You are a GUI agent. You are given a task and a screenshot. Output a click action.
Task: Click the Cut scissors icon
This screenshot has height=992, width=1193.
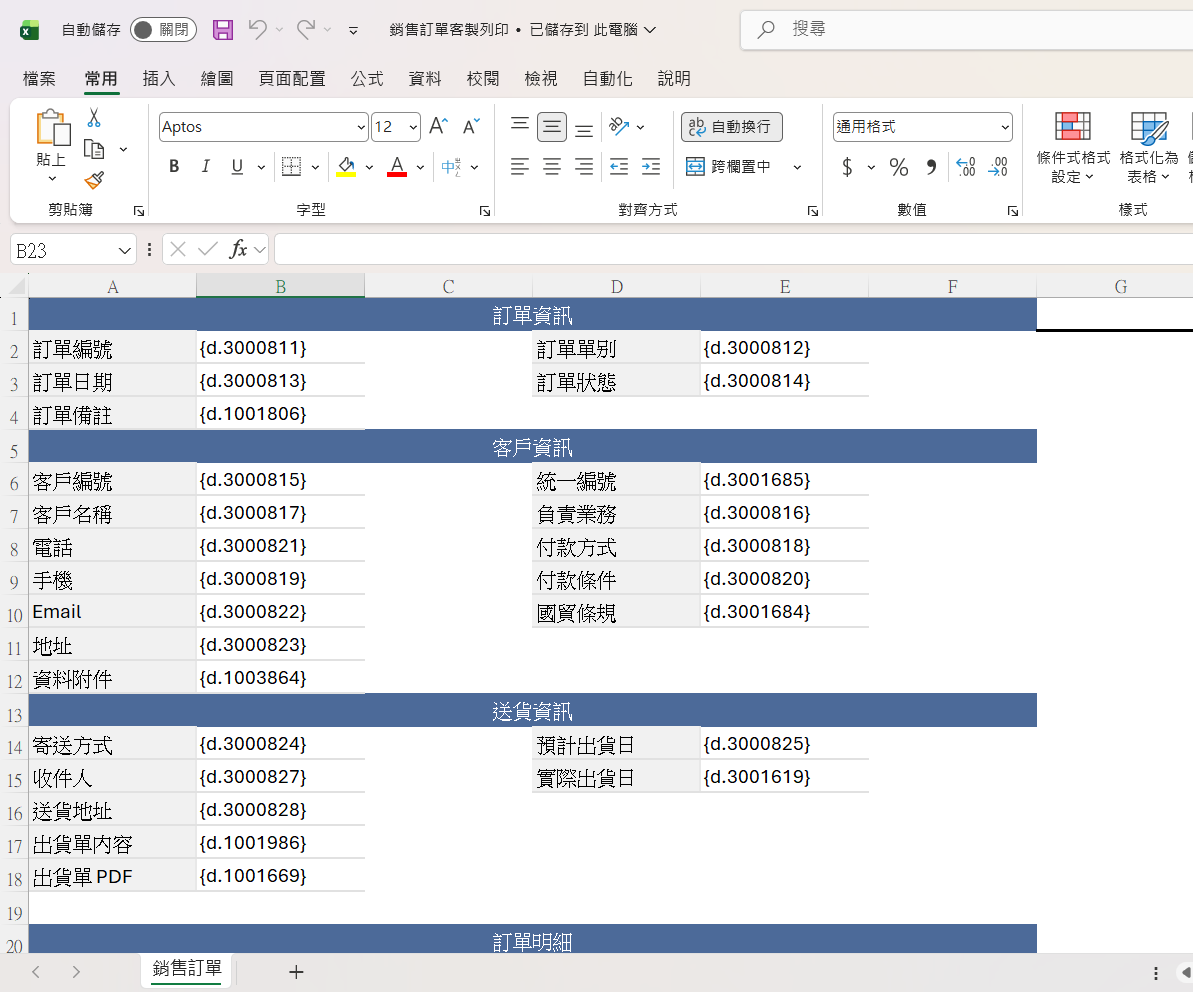[94, 118]
